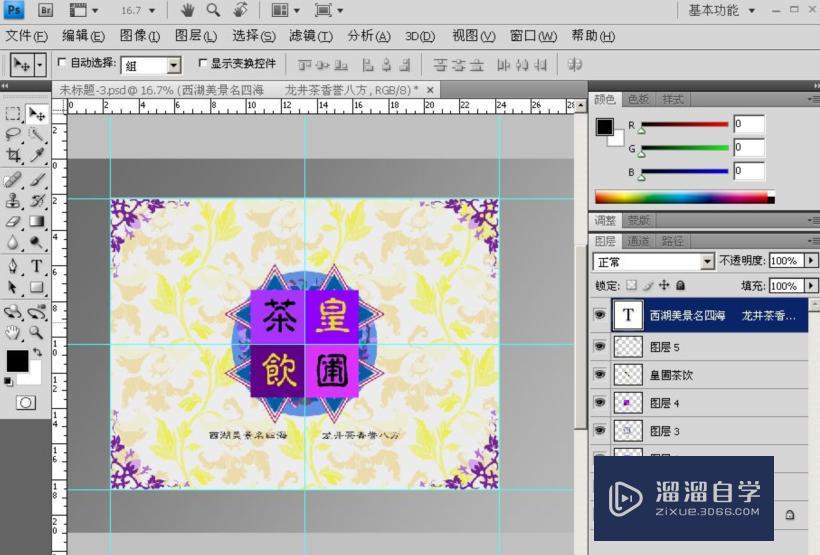Select the Pen tool
This screenshot has height=555, width=820.
coord(13,266)
